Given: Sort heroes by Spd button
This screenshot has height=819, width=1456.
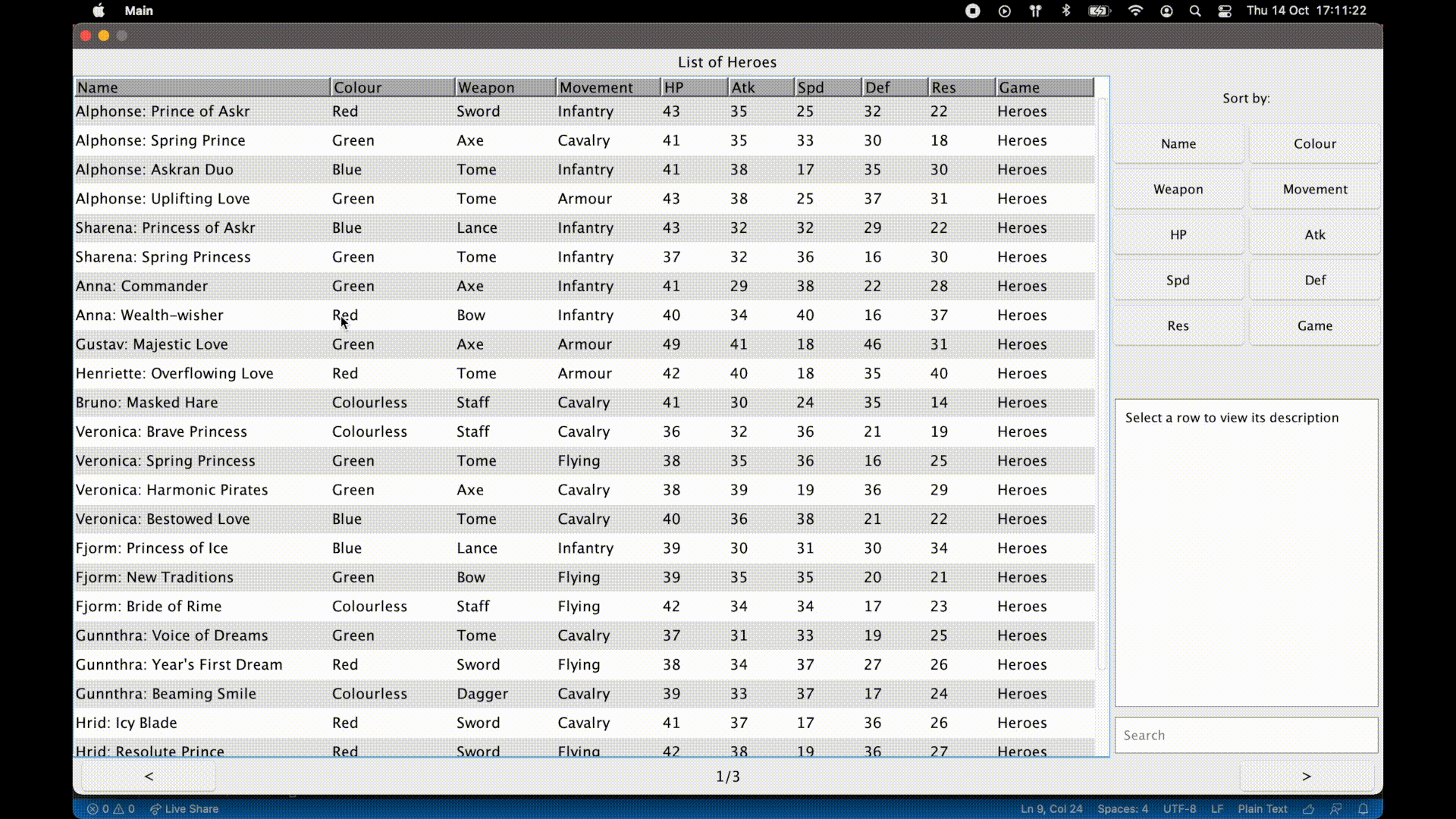Looking at the screenshot, I should click(1178, 281).
